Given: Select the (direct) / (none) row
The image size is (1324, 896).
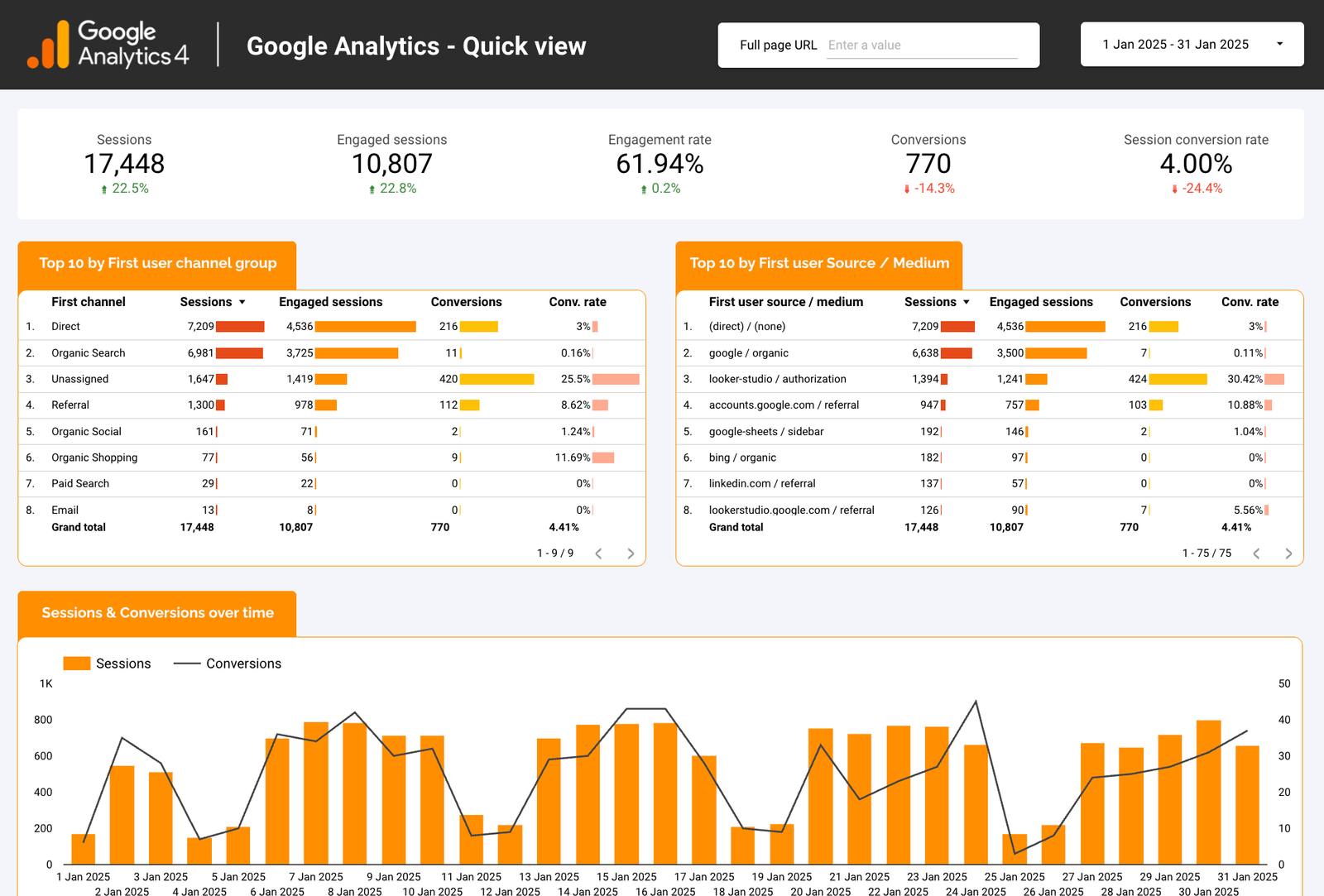Looking at the screenshot, I should pos(990,327).
